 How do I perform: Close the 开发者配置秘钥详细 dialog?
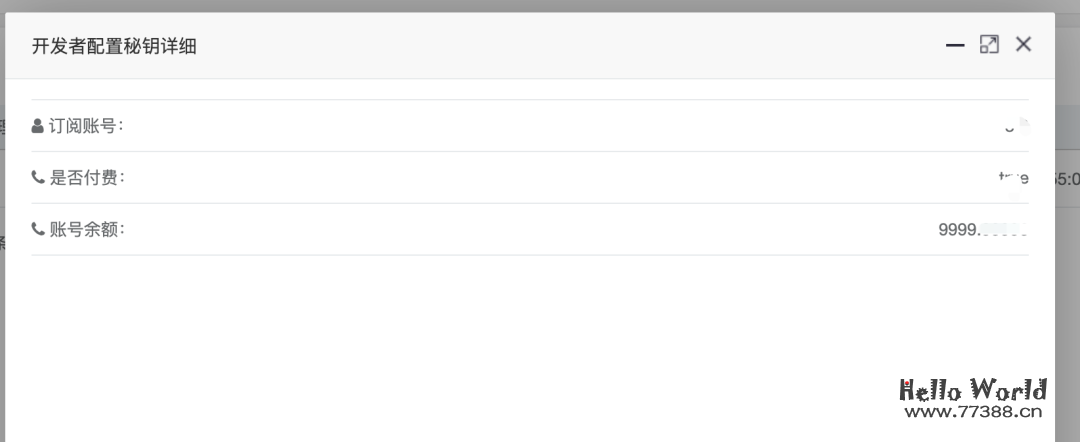click(x=1023, y=44)
